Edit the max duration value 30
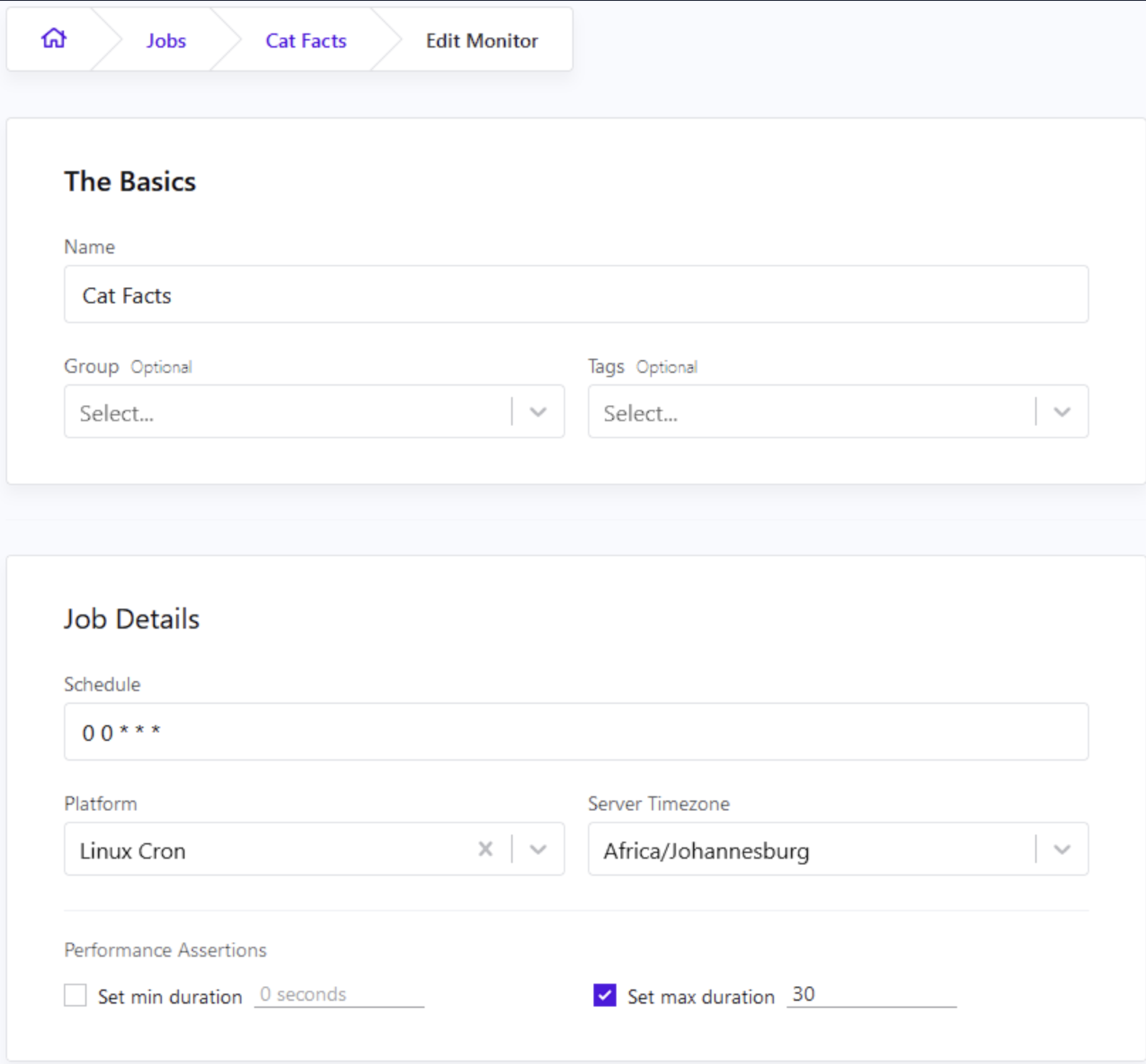Image resolution: width=1146 pixels, height=1064 pixels. (871, 994)
